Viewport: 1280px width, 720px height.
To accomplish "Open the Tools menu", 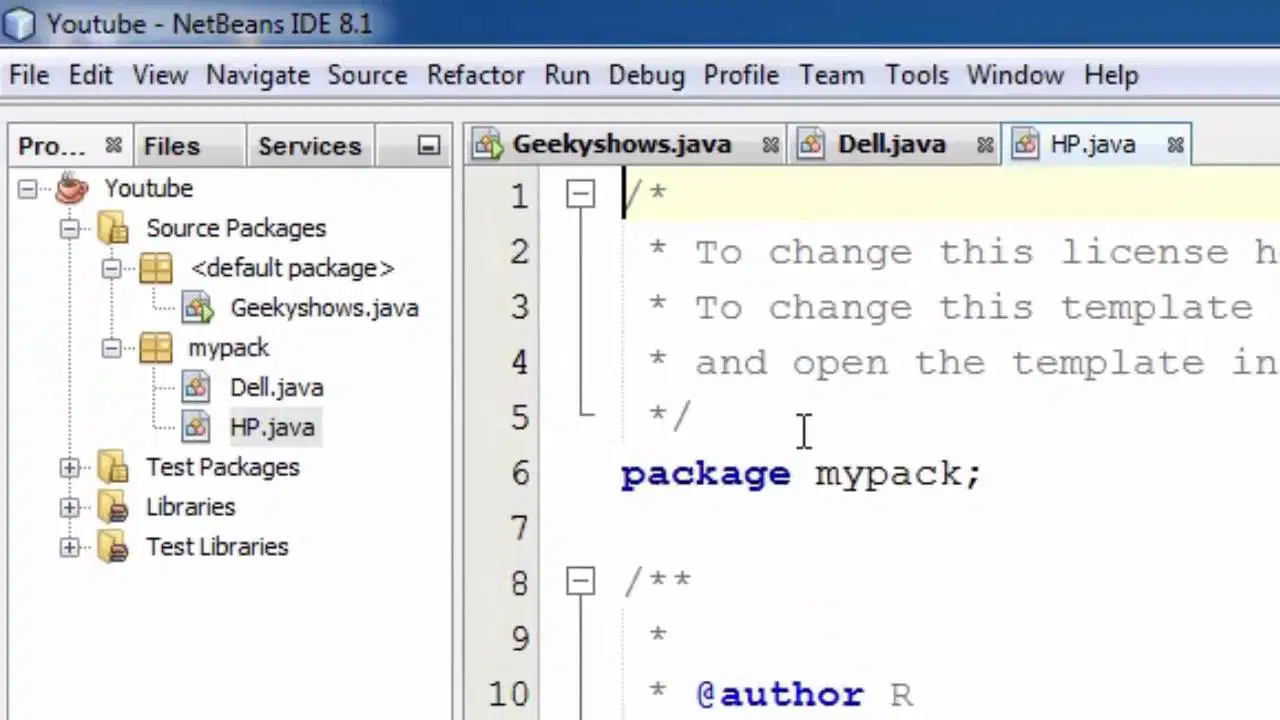I will coord(917,75).
